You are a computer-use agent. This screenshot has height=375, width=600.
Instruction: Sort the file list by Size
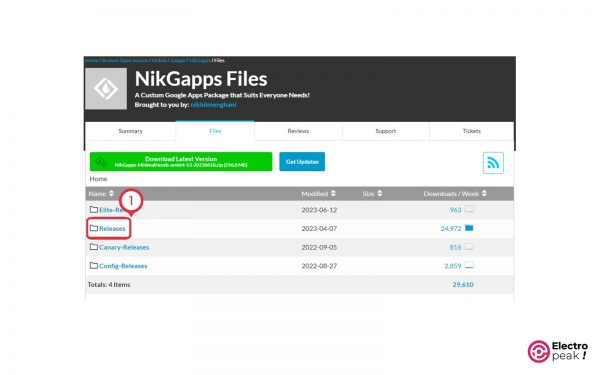pos(372,194)
